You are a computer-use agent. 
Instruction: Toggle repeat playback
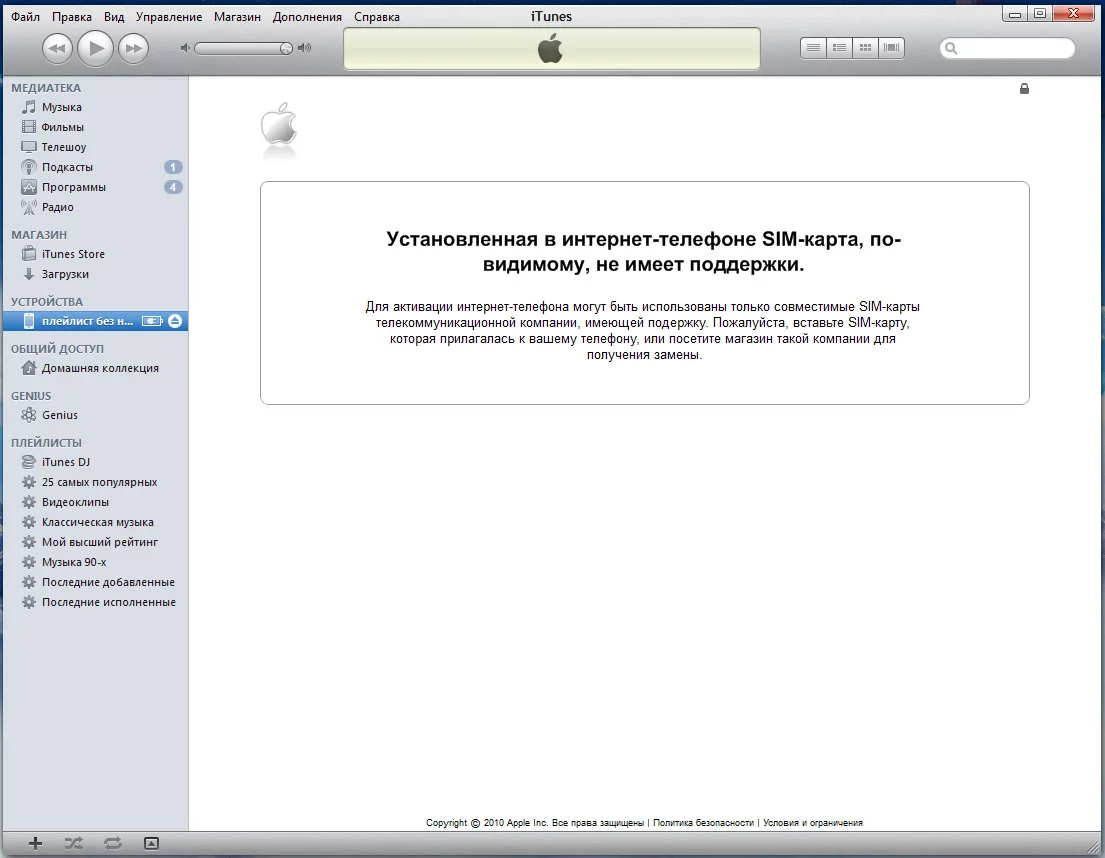pos(113,843)
